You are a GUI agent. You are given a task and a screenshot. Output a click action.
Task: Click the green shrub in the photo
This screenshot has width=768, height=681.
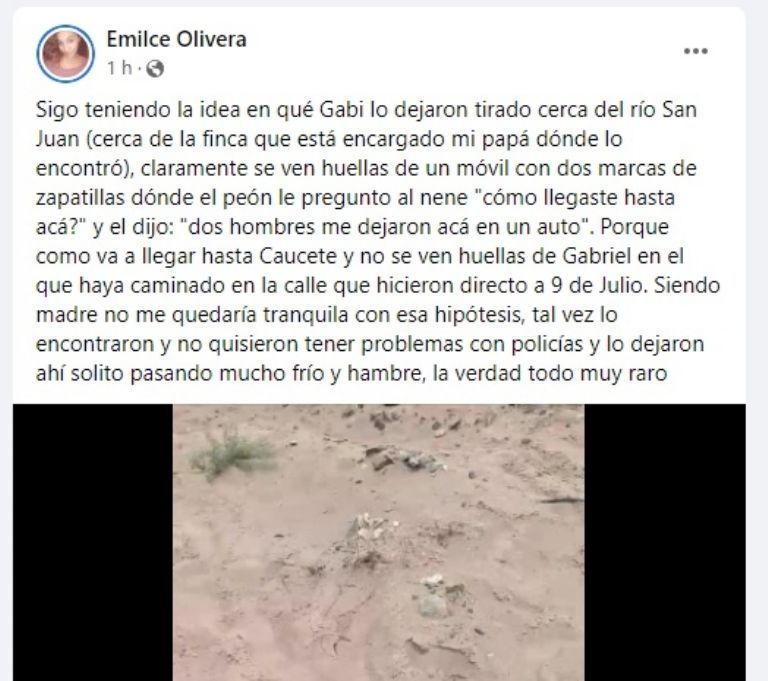pos(230,453)
